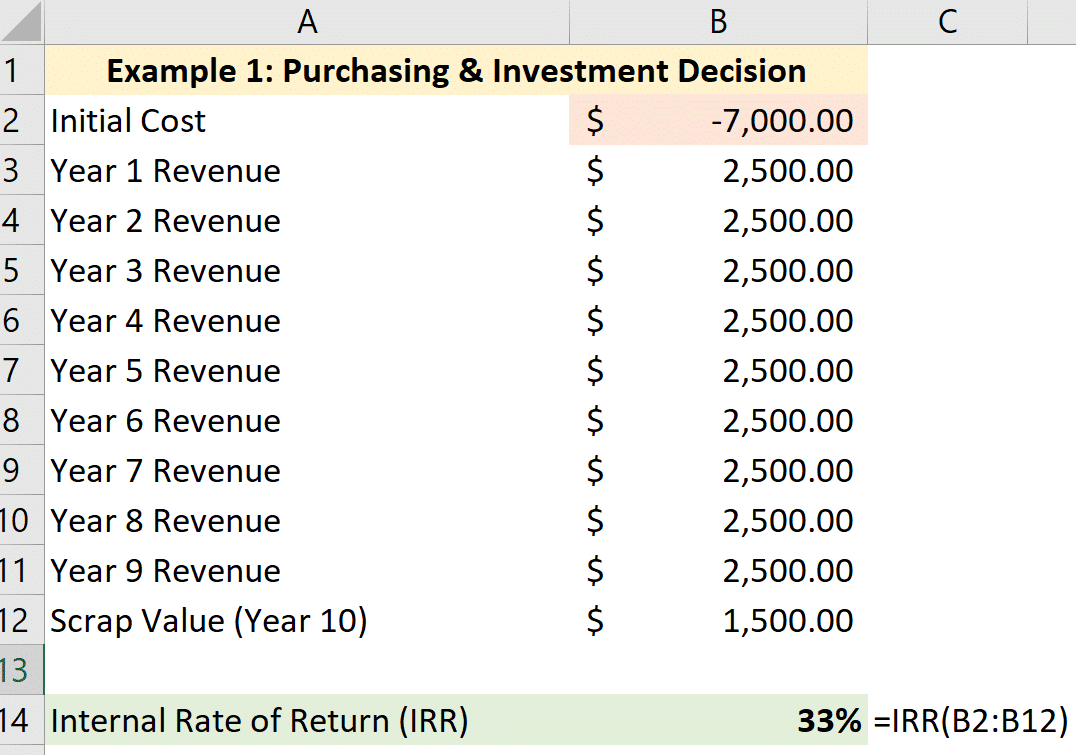Select the Scrap Value (Year 10) cell
The width and height of the screenshot is (1076, 755).
200,620
